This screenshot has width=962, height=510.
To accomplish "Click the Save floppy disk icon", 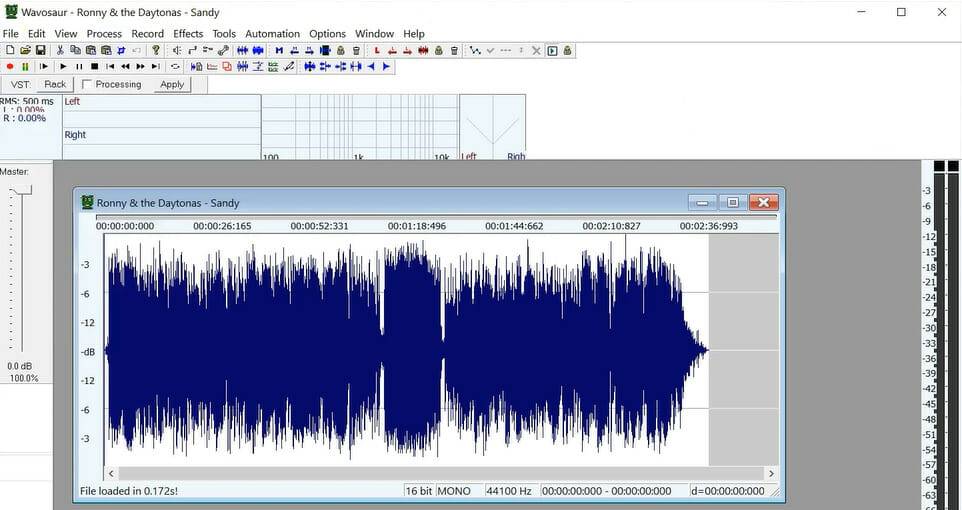I will click(x=41, y=50).
